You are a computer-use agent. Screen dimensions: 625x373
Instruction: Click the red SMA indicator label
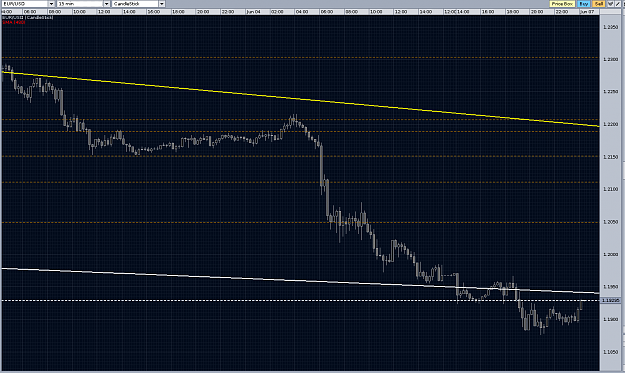(14, 22)
